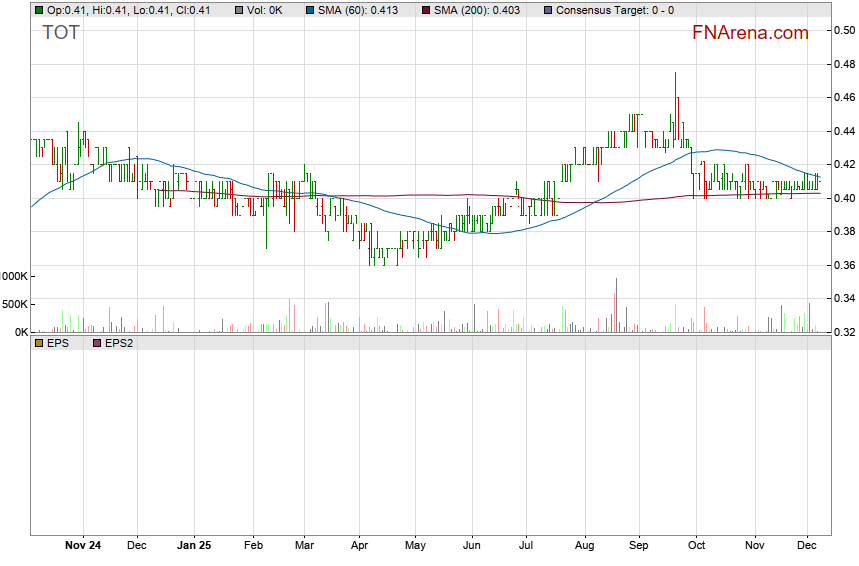
Task: Click the yellow EPS legend swatch
Action: click(39, 343)
